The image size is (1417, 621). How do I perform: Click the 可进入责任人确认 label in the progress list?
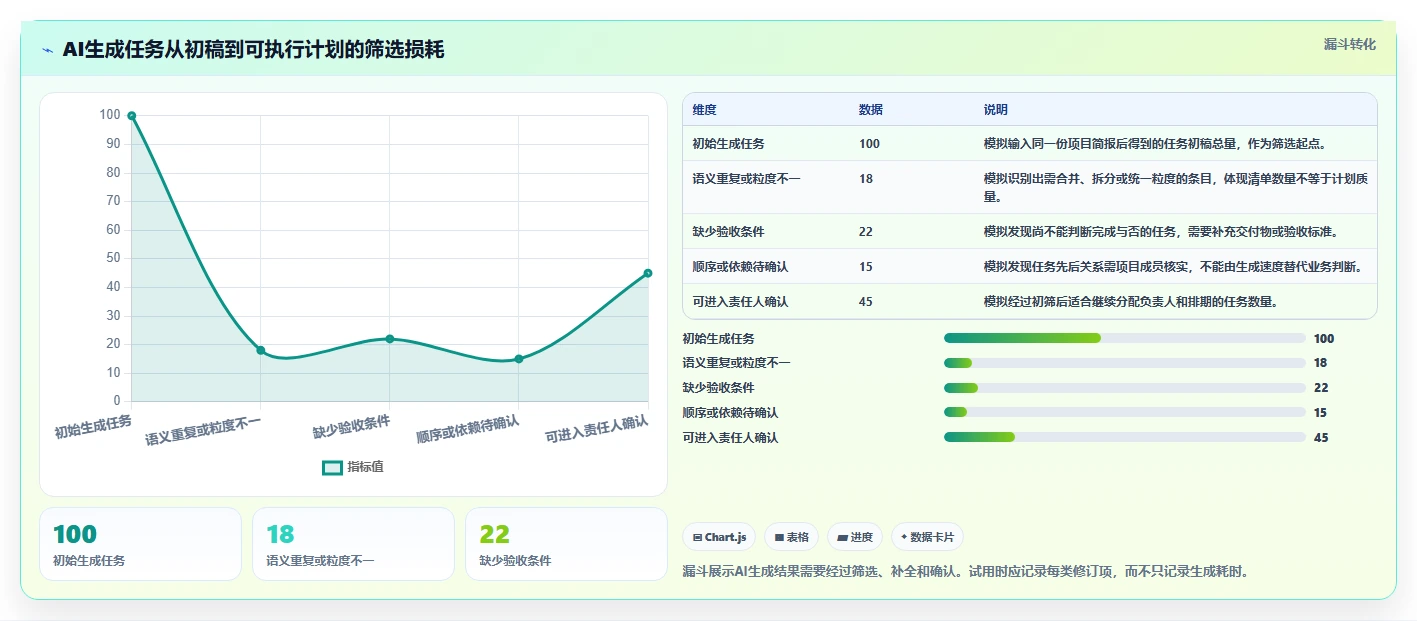(x=730, y=437)
